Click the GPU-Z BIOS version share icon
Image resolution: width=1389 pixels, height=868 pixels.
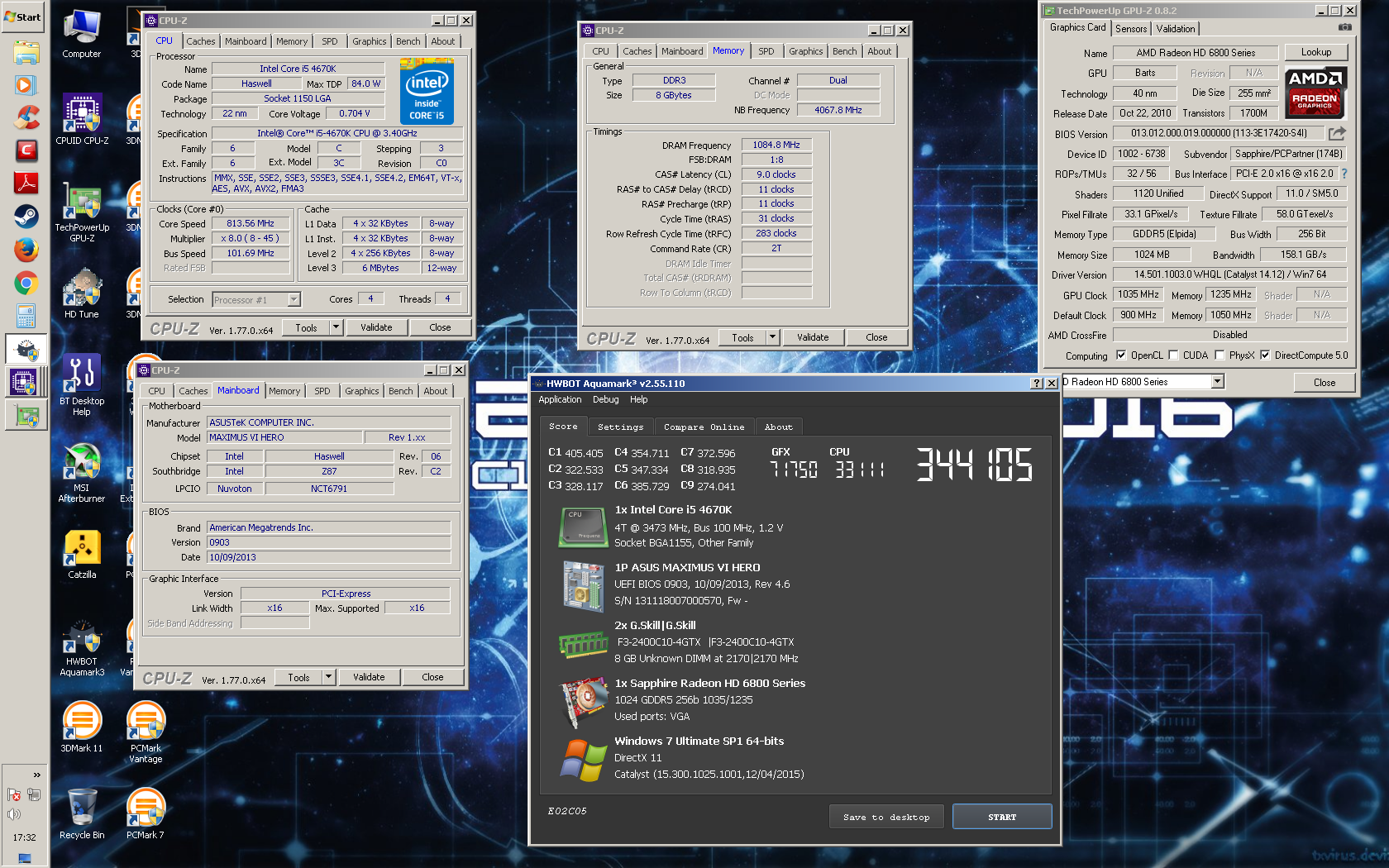[x=1337, y=133]
